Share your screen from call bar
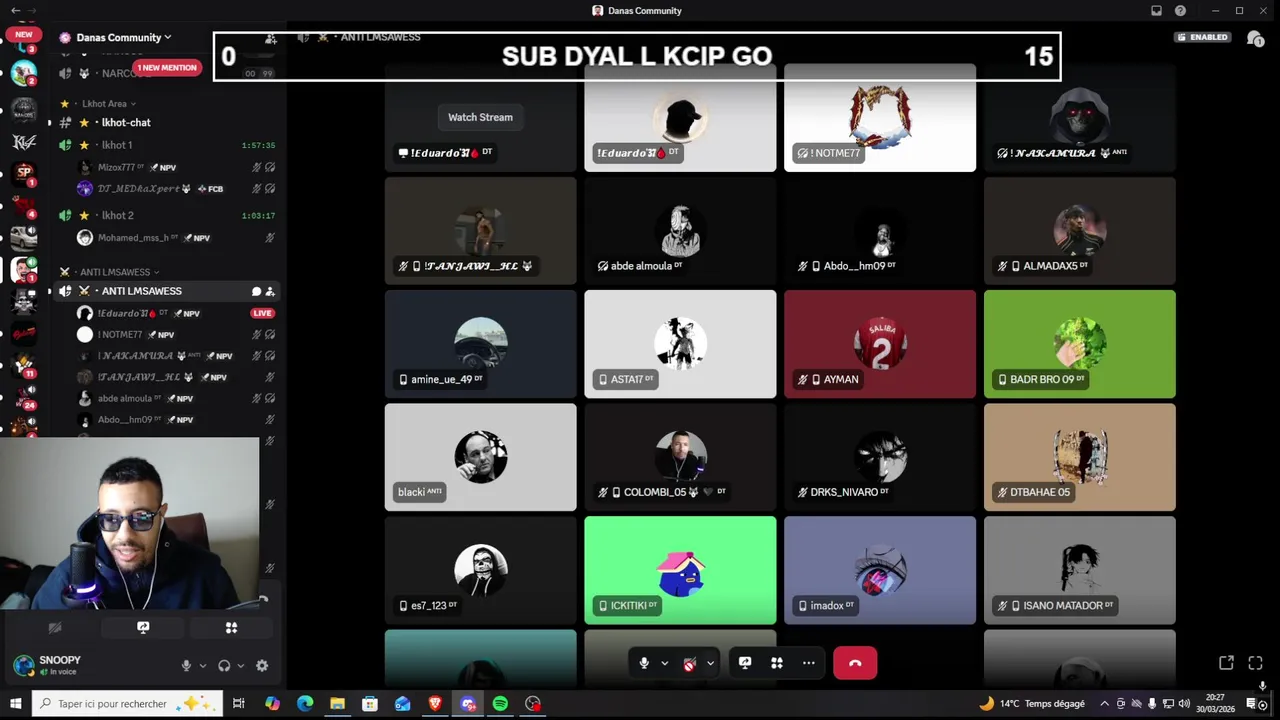The width and height of the screenshot is (1280, 720). [745, 663]
